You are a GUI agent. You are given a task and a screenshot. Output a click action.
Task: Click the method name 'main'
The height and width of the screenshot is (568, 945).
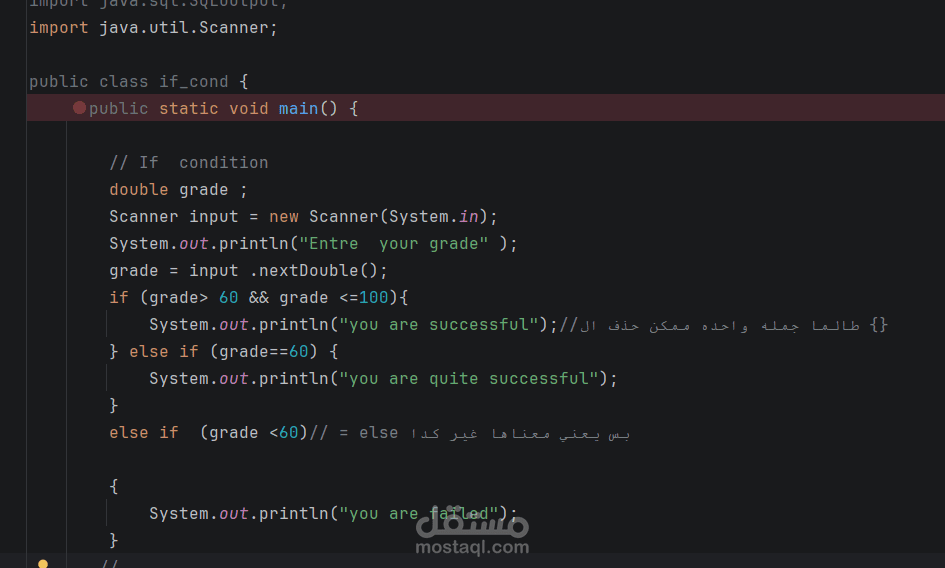pos(298,109)
